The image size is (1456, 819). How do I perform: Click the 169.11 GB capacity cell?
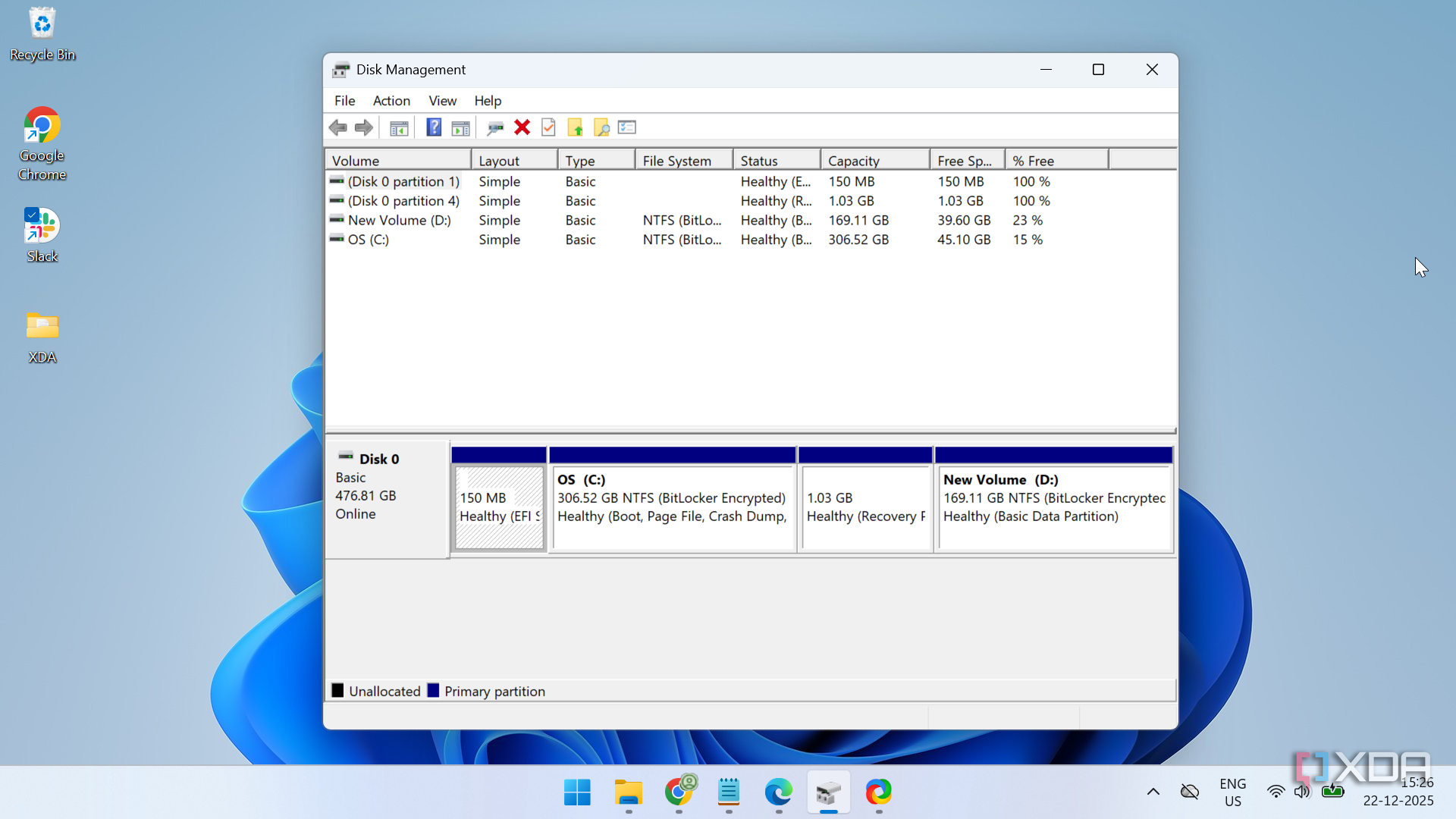click(858, 221)
